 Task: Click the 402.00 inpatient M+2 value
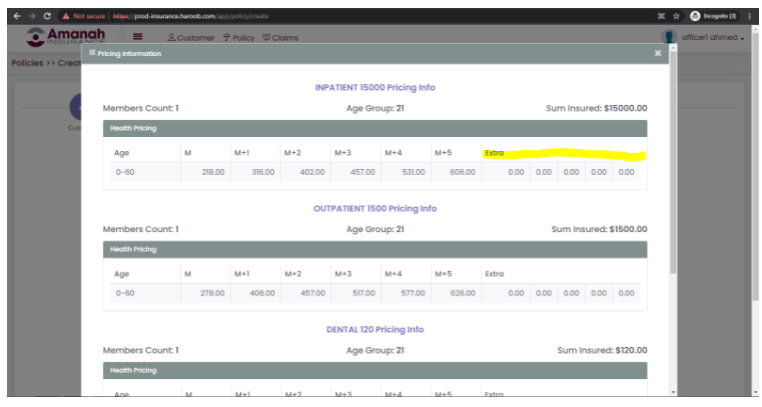pyautogui.click(x=312, y=172)
